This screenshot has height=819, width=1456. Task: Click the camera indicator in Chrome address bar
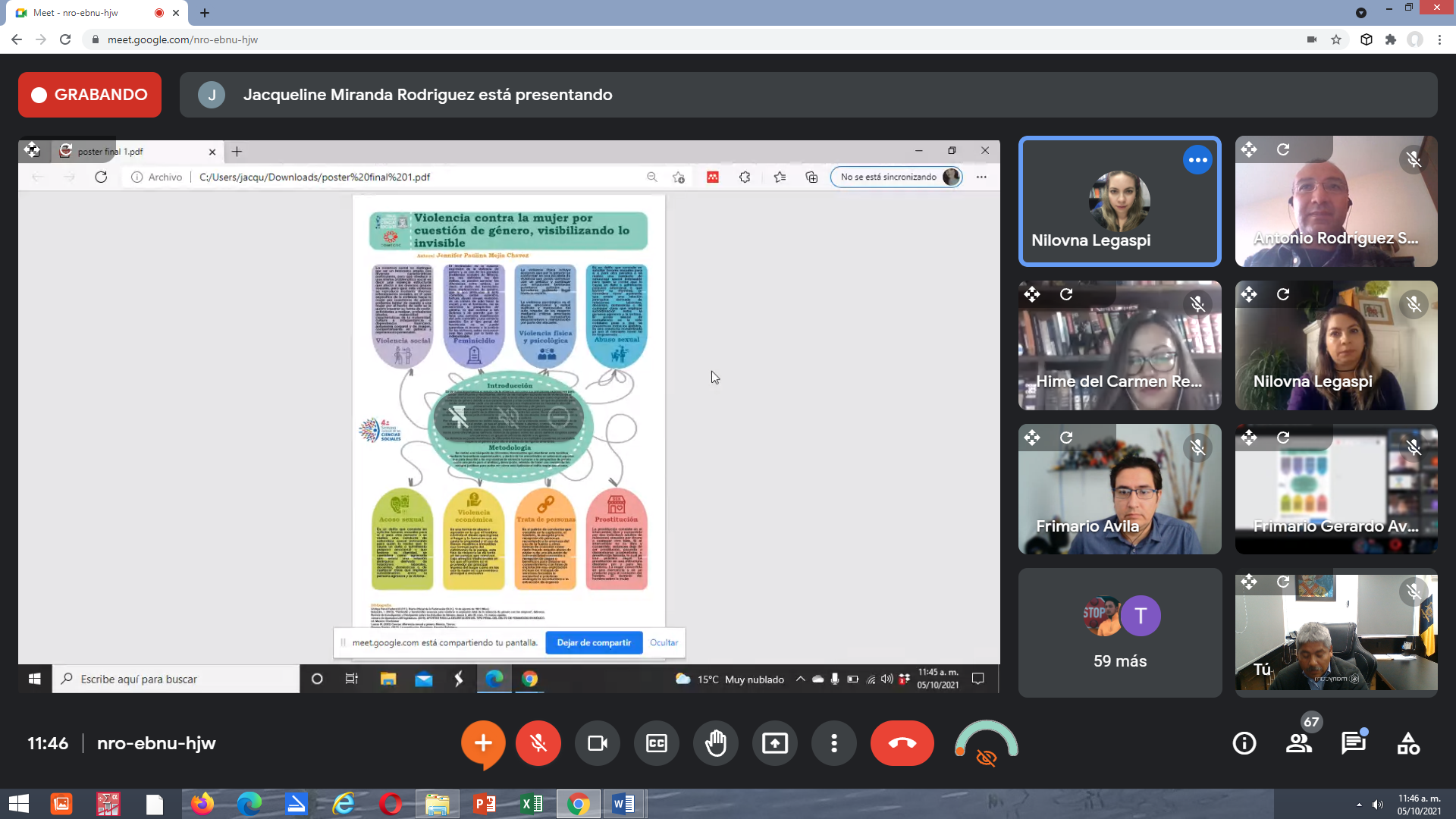(1312, 39)
